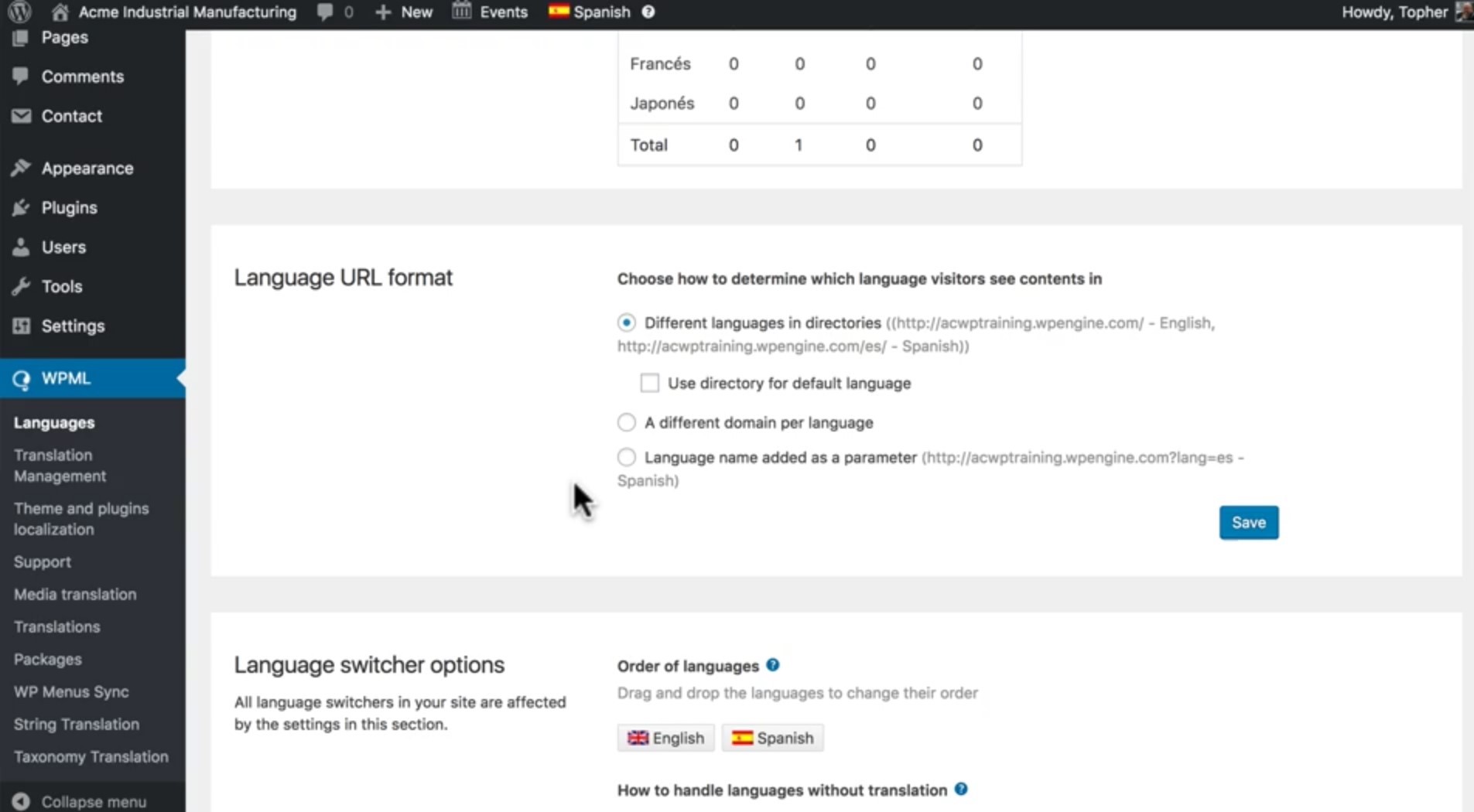The image size is (1474, 812).
Task: Click the Tools wrench icon in the sidebar
Action: coord(21,286)
